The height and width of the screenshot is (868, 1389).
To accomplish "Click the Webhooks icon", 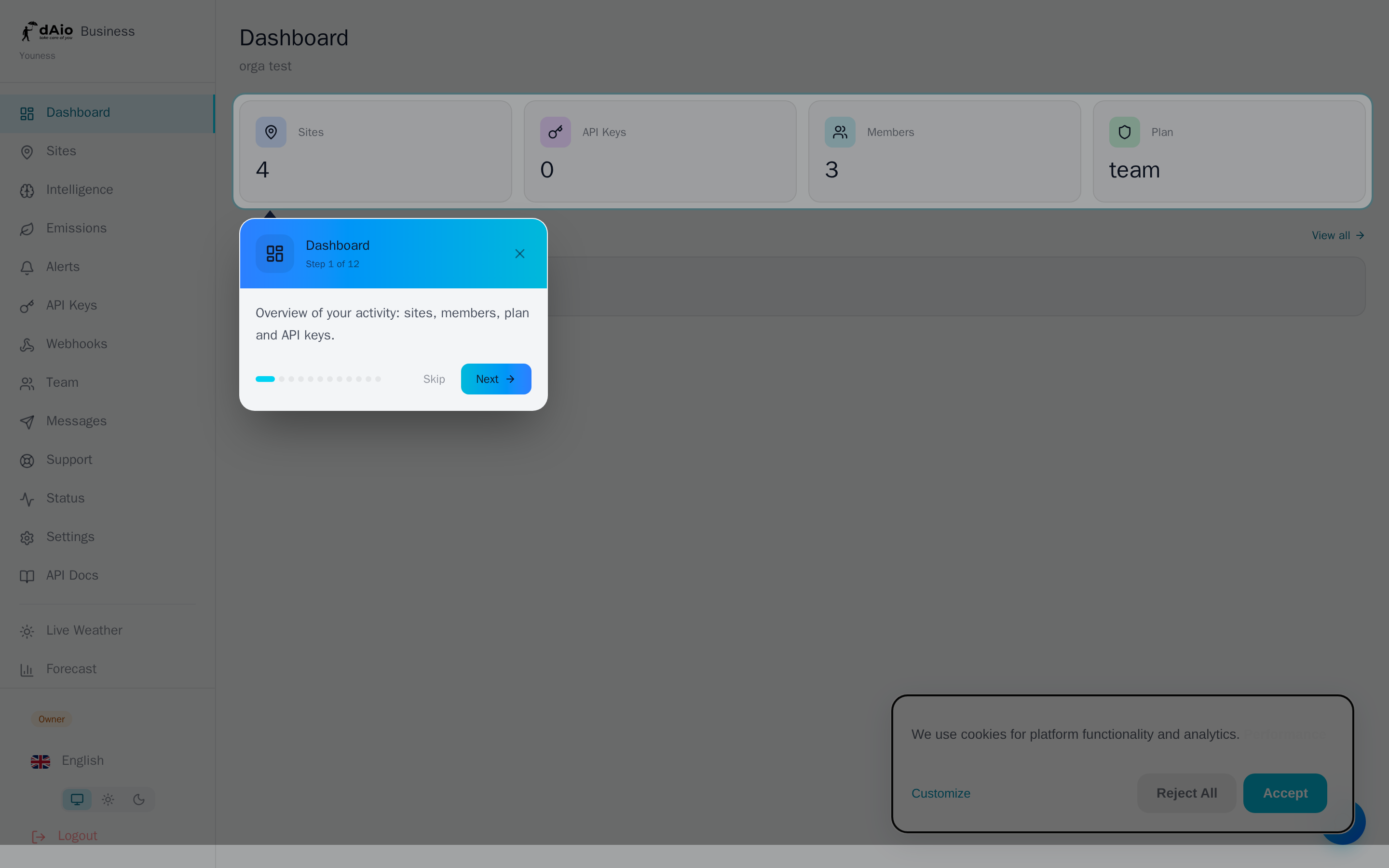I will (27, 345).
